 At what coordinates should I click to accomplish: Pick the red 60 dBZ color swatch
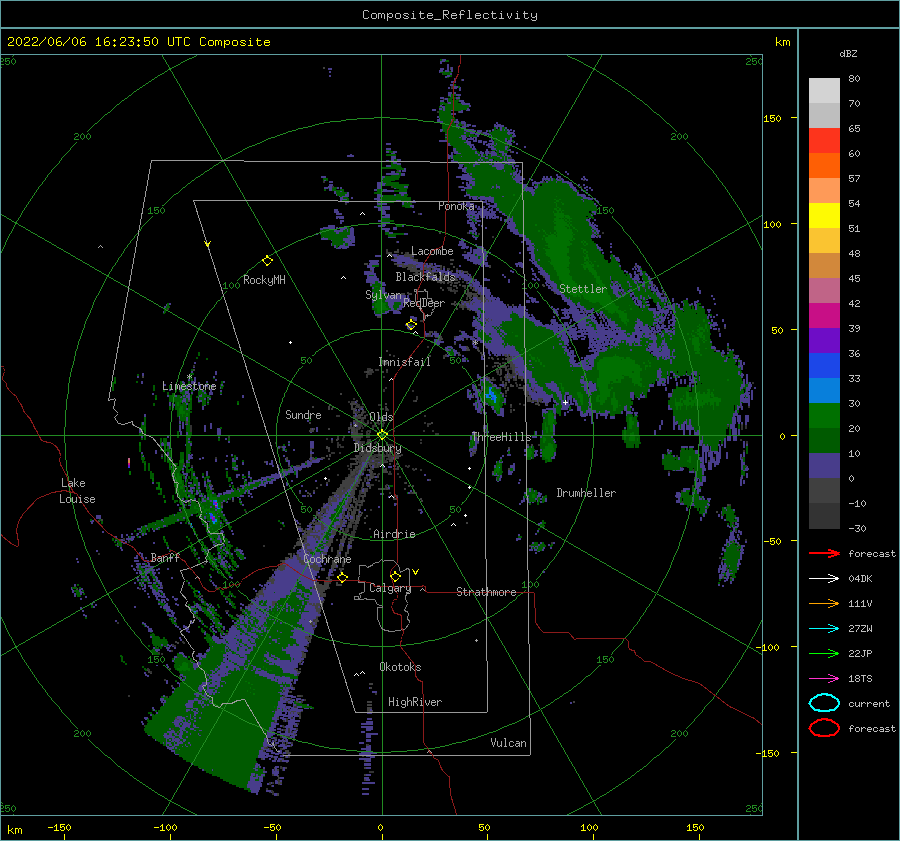(824, 141)
